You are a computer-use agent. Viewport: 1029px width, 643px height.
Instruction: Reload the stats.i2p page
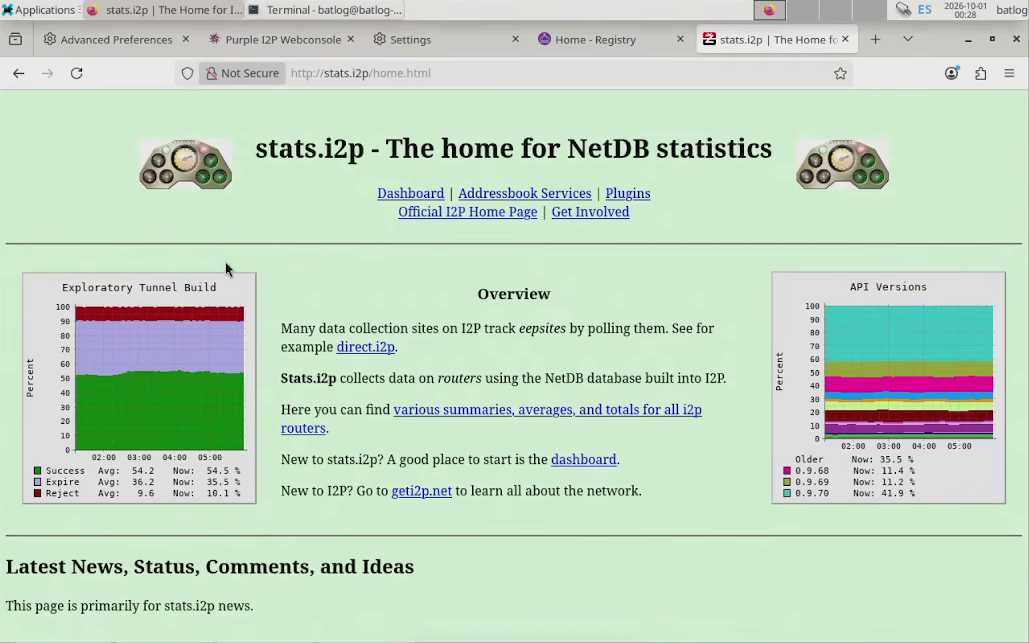[x=77, y=73]
